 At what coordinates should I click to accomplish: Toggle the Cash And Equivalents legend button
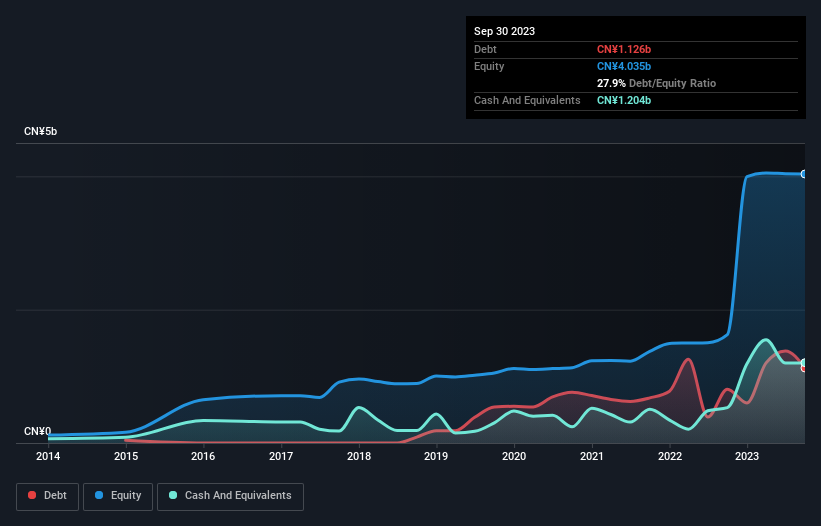click(x=230, y=496)
